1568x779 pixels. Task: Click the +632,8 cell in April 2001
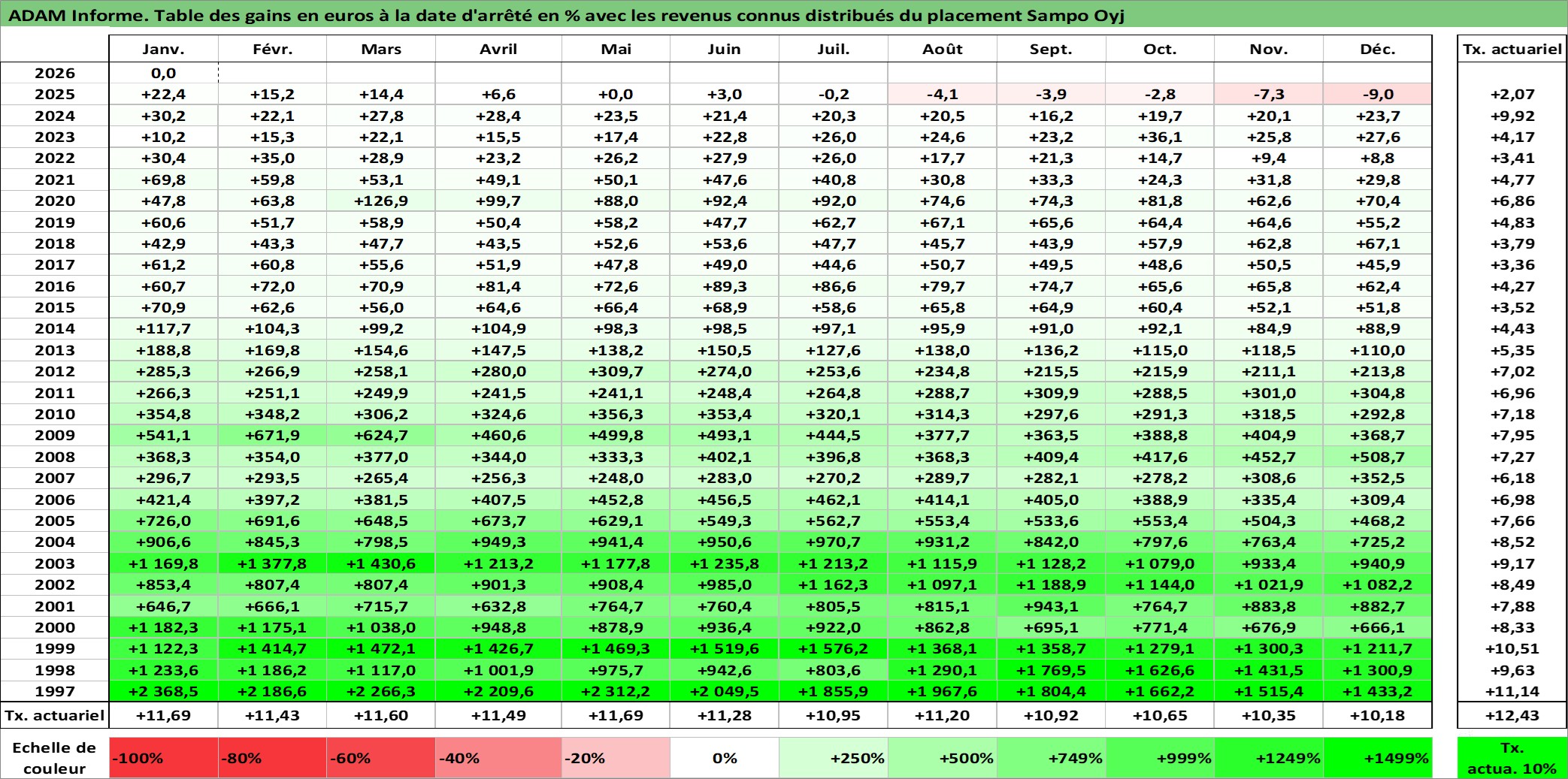pos(498,606)
